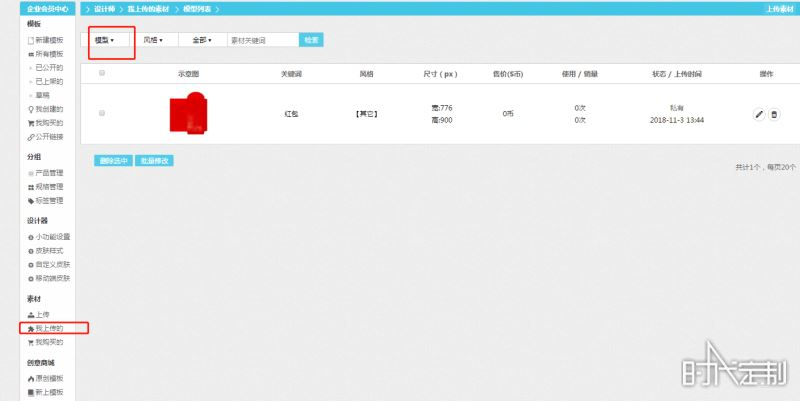Open 小功能设置 settings
The image size is (800, 401).
(x=49, y=237)
